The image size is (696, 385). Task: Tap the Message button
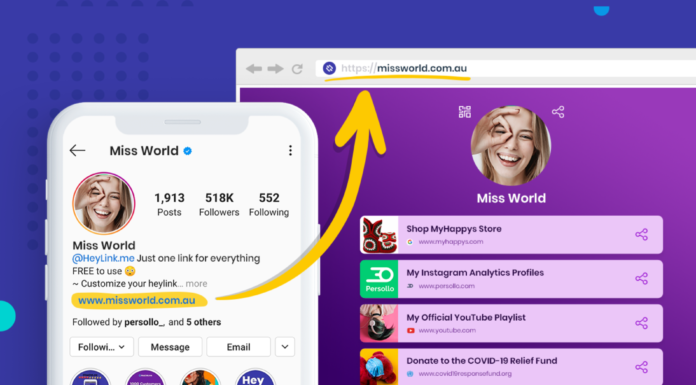pos(170,347)
